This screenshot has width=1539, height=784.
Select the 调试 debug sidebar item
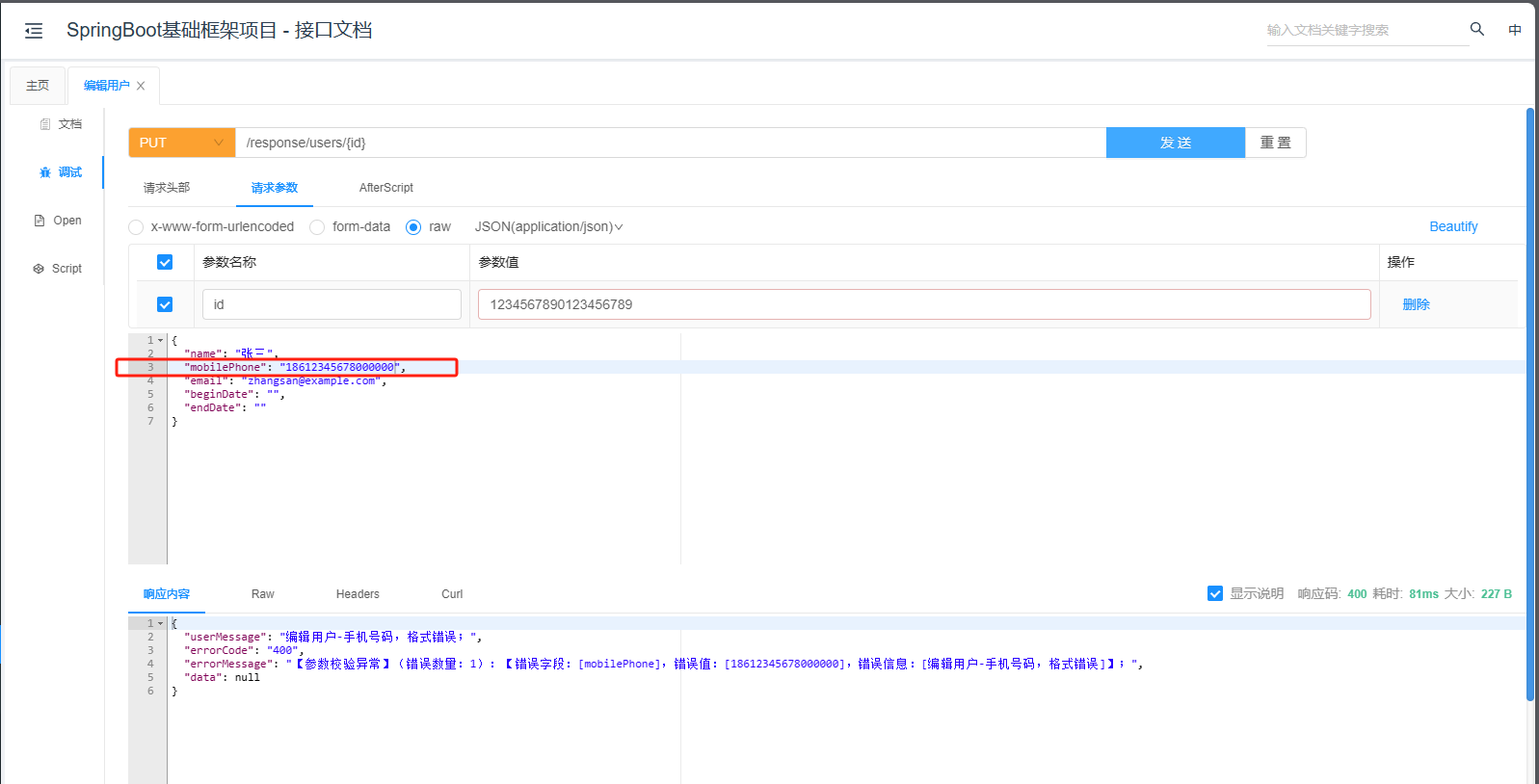[61, 172]
